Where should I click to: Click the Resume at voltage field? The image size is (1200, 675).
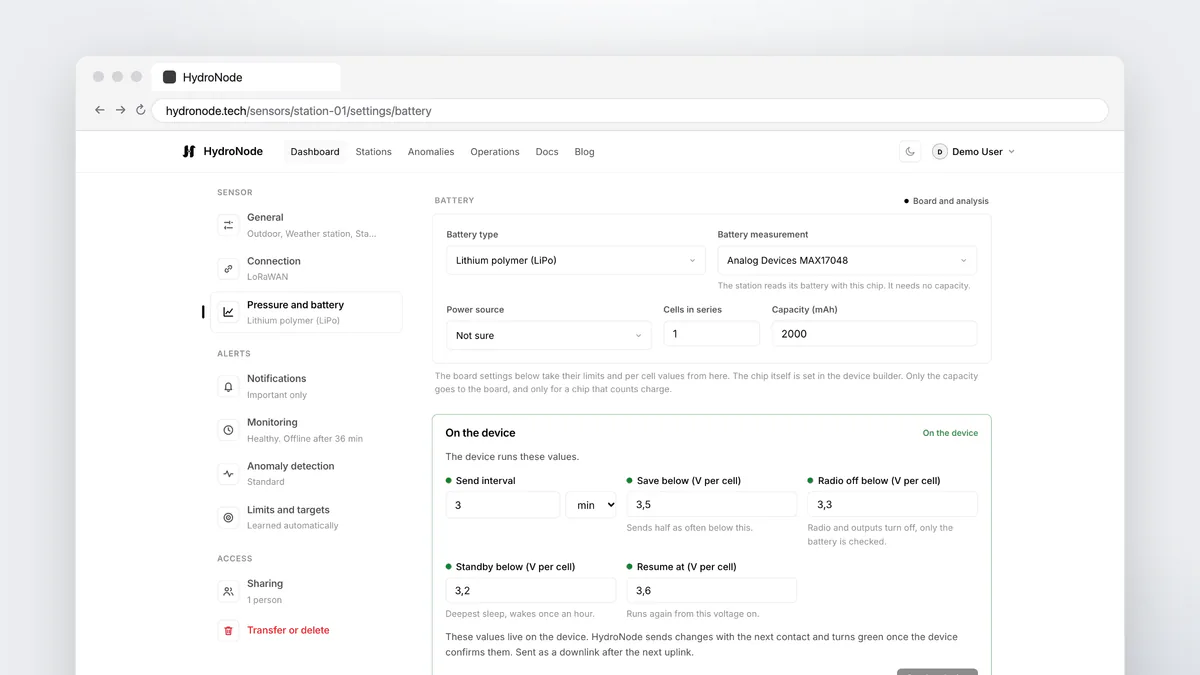(712, 591)
